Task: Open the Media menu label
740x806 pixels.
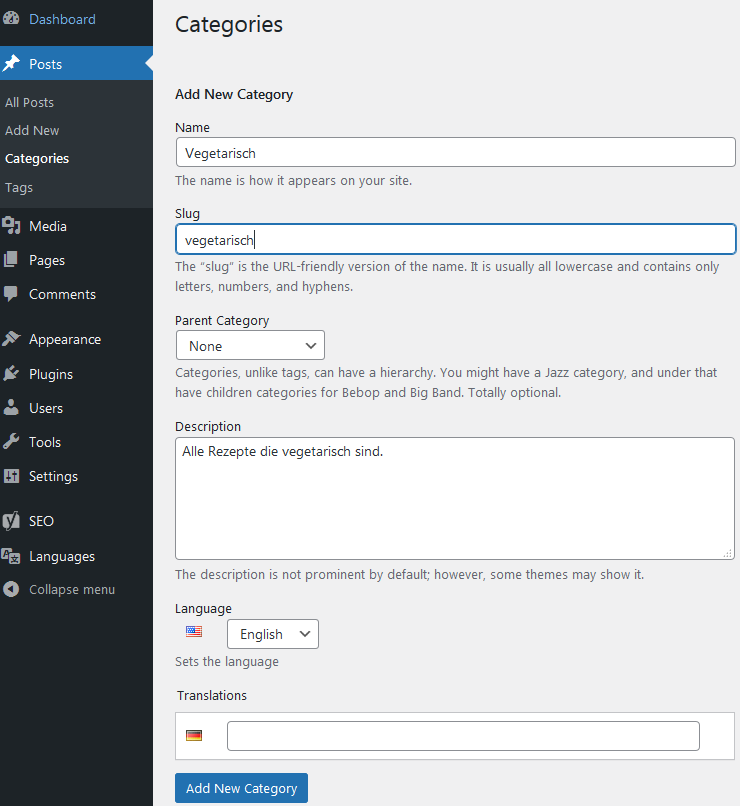Action: pyautogui.click(x=48, y=226)
